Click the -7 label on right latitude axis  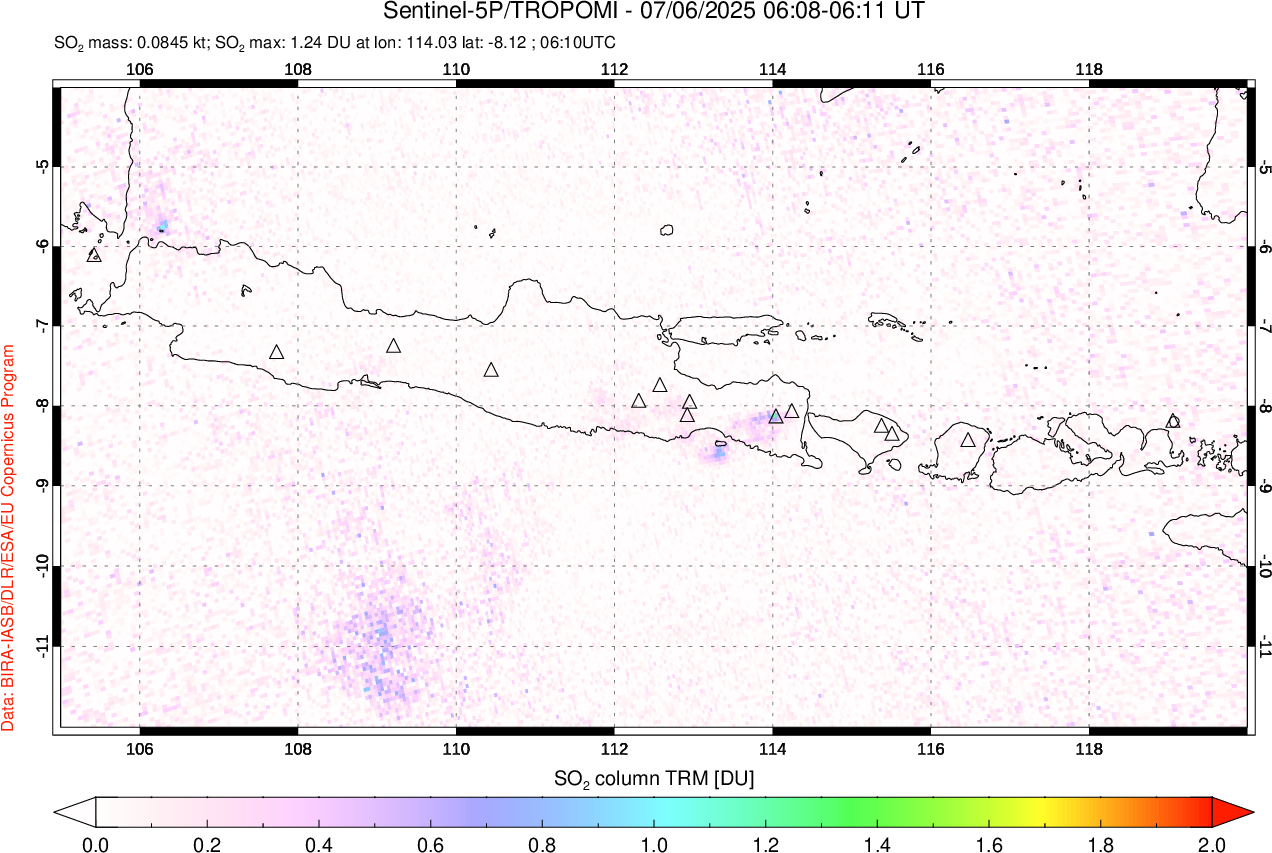[1265, 326]
